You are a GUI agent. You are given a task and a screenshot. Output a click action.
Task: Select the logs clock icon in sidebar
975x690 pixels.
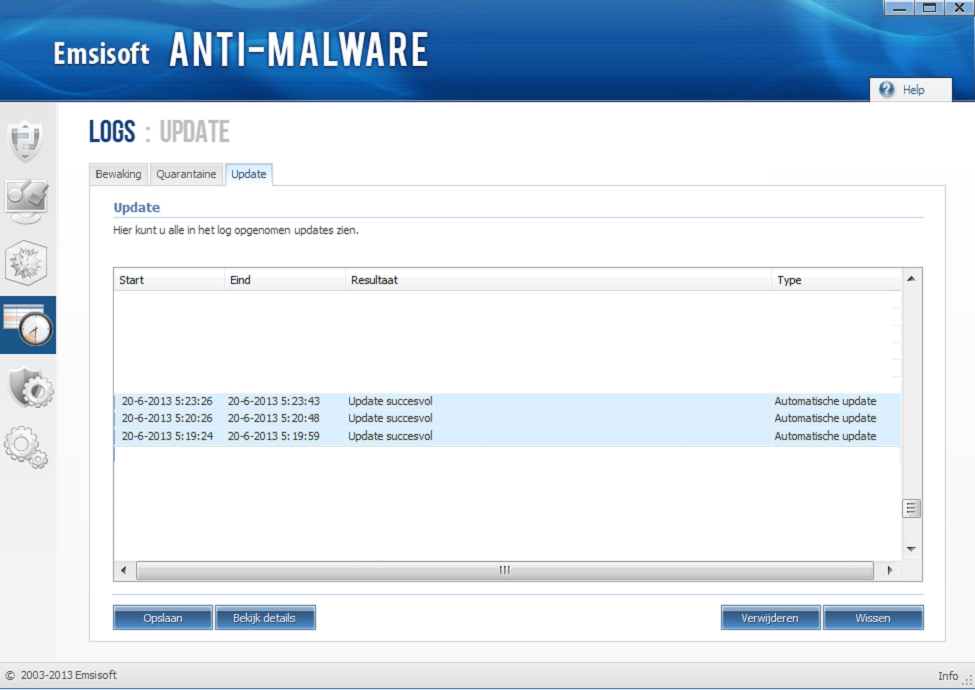(28, 325)
